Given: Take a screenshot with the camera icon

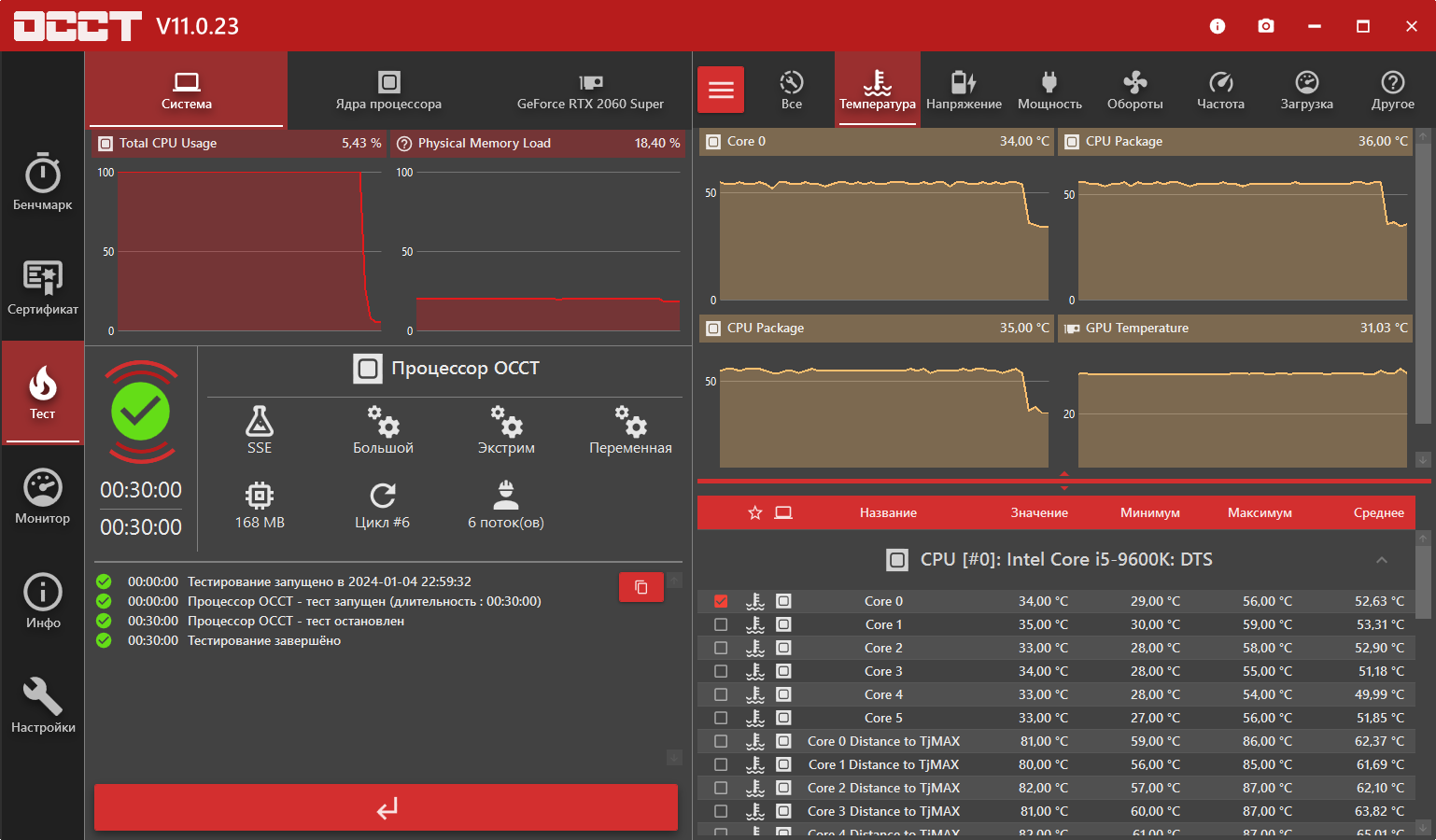Looking at the screenshot, I should click(1266, 26).
